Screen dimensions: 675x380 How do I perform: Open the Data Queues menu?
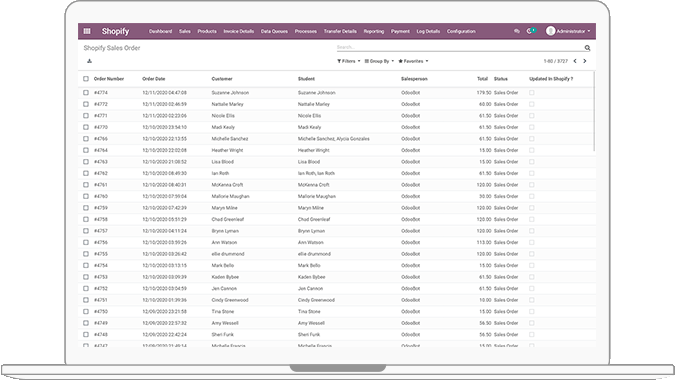click(x=274, y=31)
